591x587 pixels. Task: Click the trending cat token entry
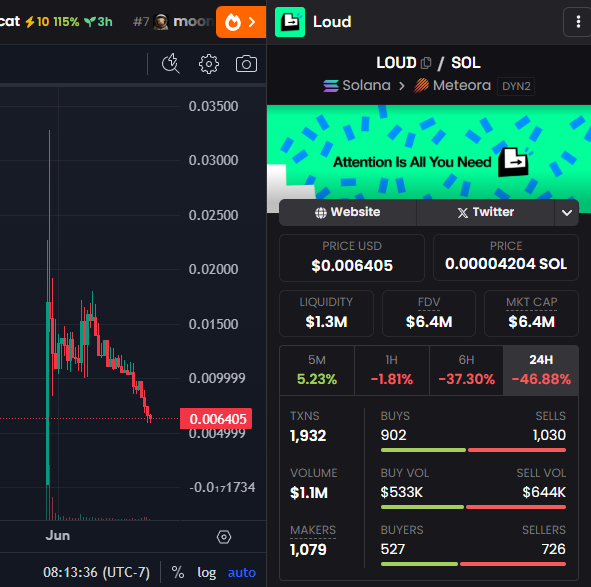(x=57, y=22)
